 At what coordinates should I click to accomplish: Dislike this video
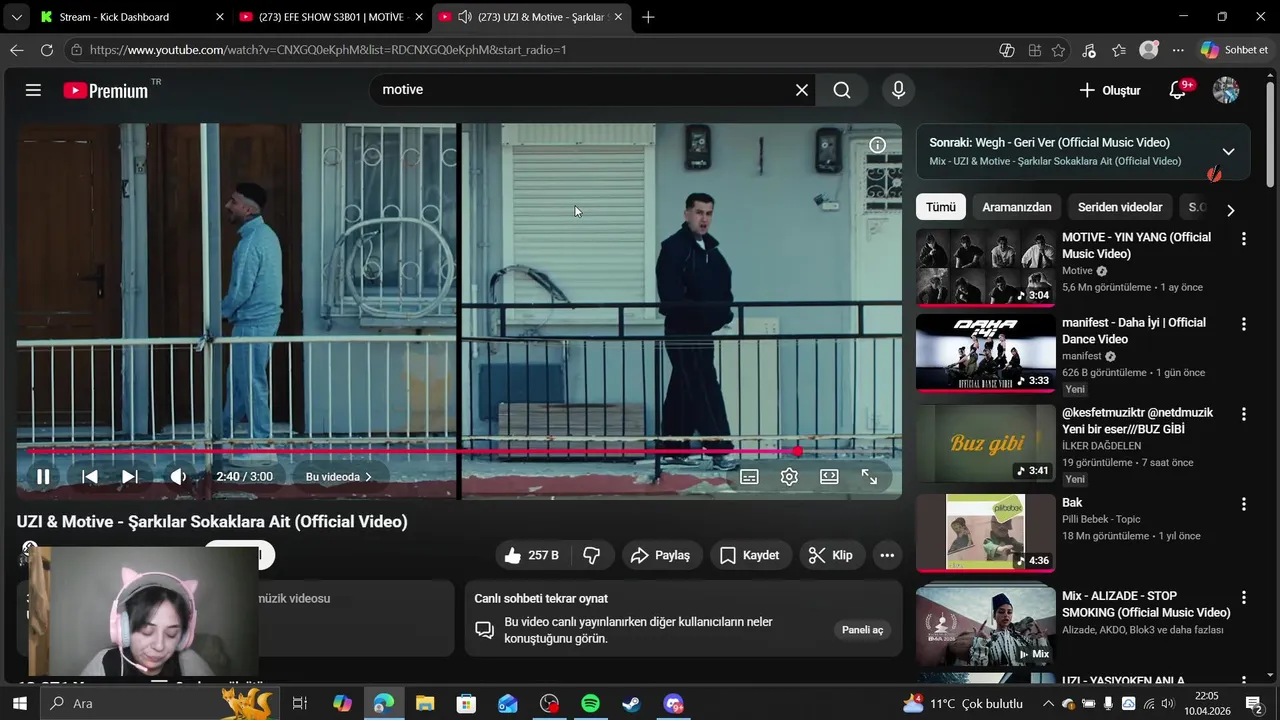click(591, 555)
